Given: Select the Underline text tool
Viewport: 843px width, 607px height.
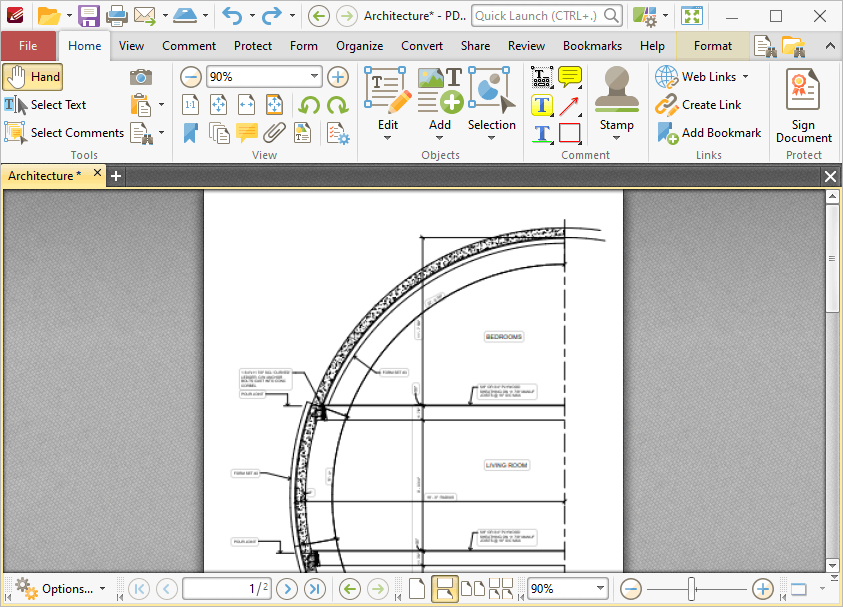Looking at the screenshot, I should tap(542, 133).
